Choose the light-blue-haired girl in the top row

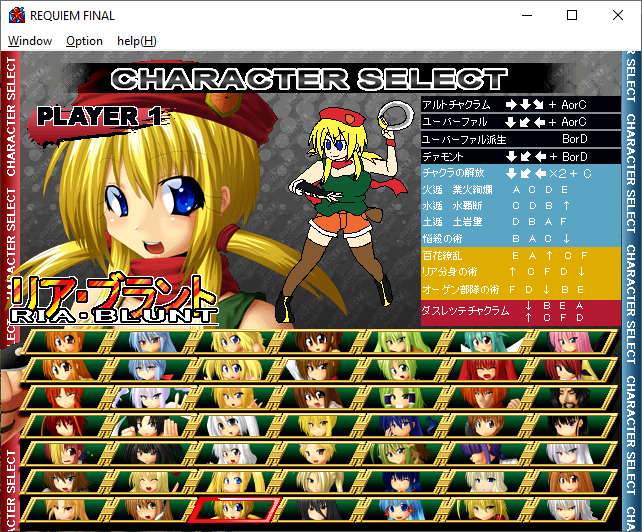pos(151,342)
